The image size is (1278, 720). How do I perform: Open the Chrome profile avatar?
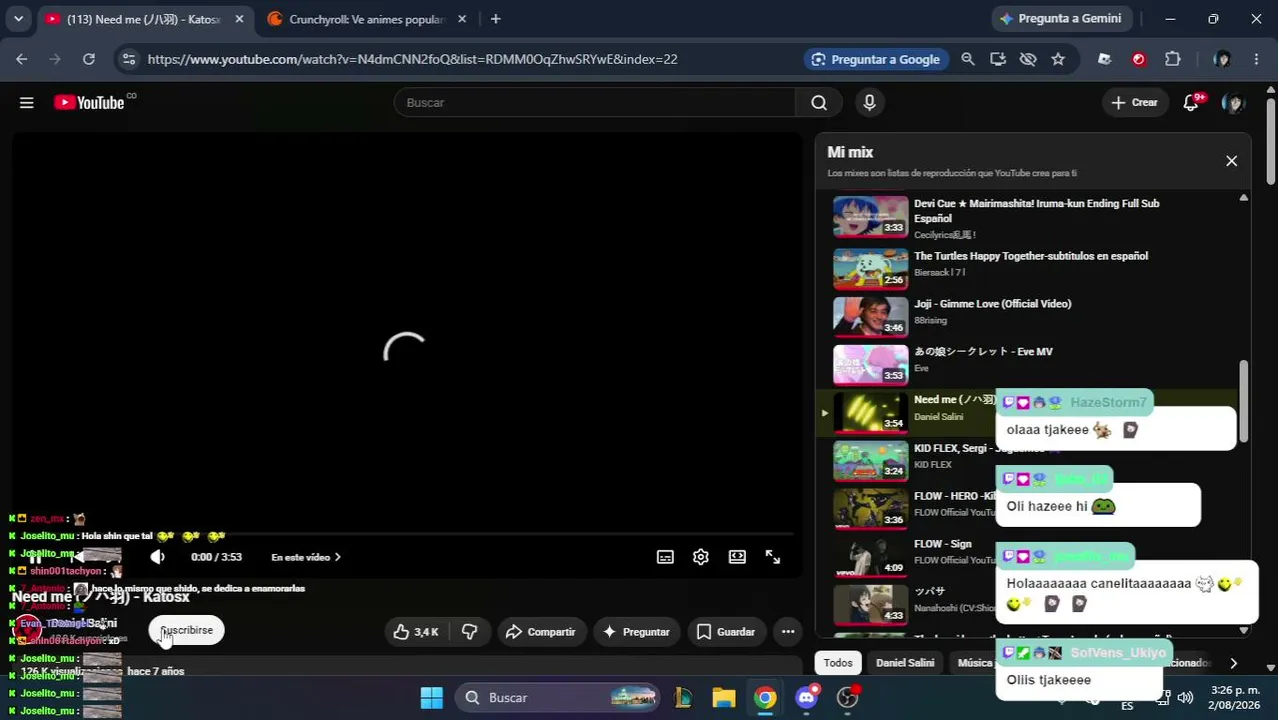[x=1221, y=59]
